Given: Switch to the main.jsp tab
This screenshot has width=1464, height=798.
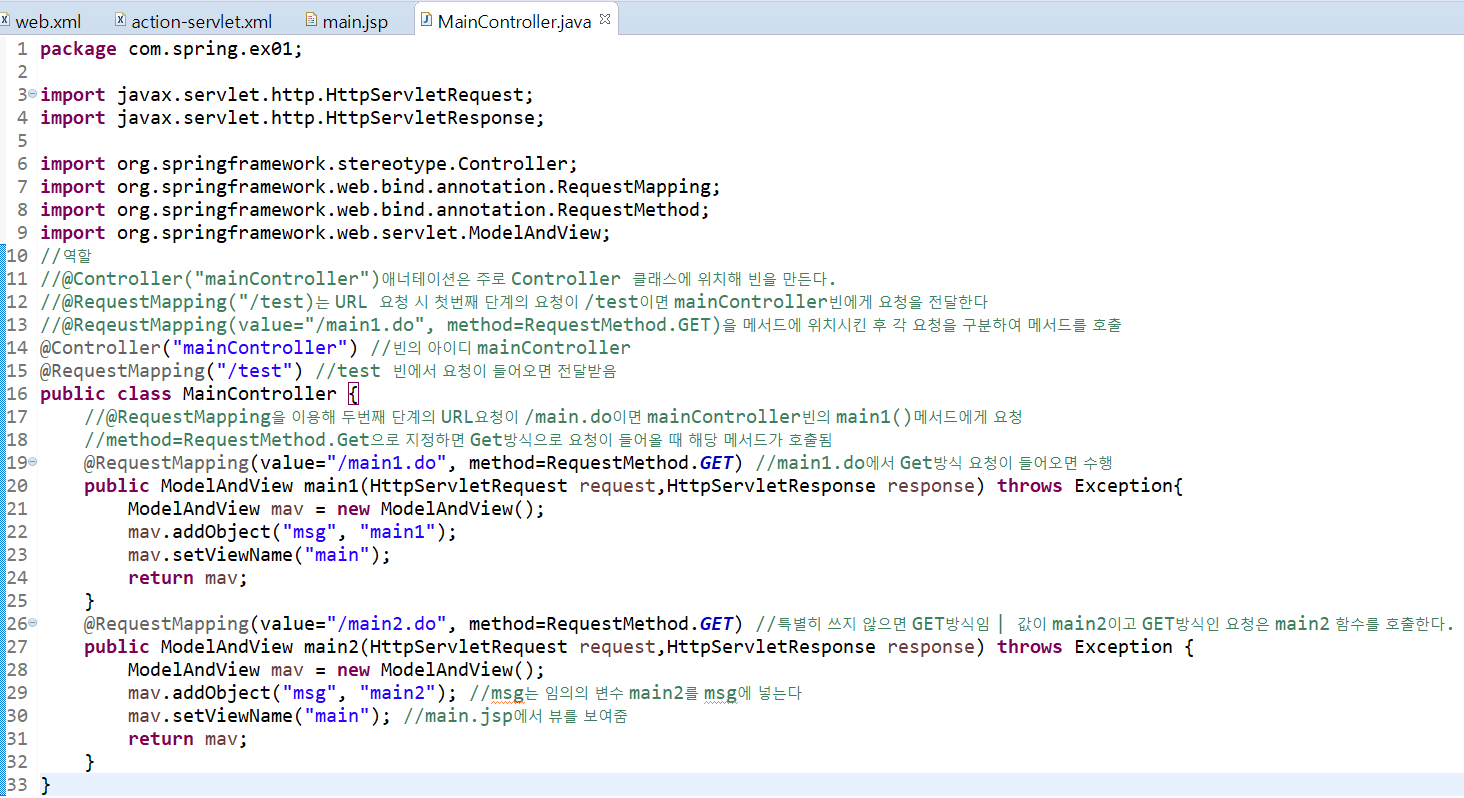Looking at the screenshot, I should point(357,21).
